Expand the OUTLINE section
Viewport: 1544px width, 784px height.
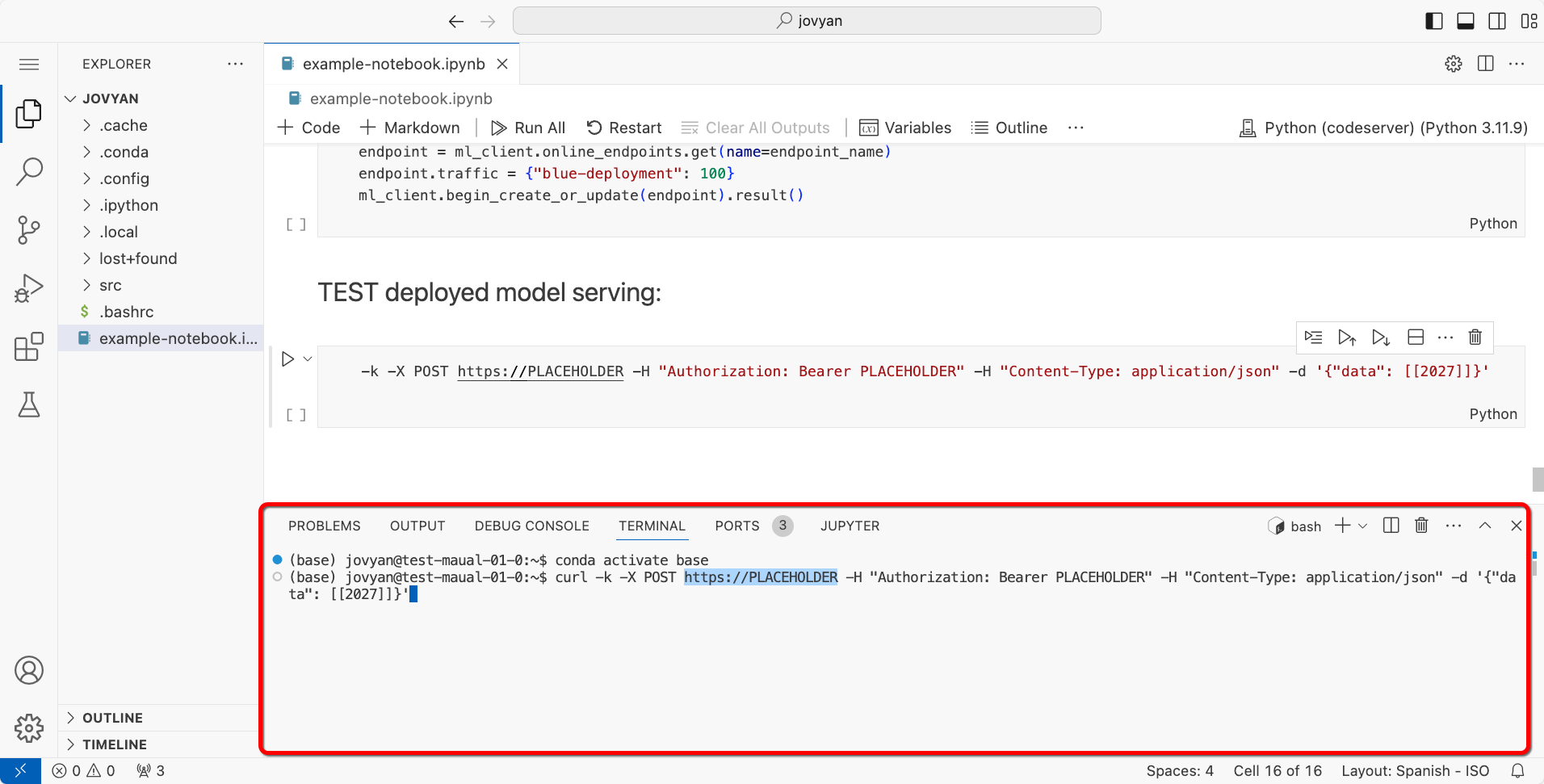point(112,718)
